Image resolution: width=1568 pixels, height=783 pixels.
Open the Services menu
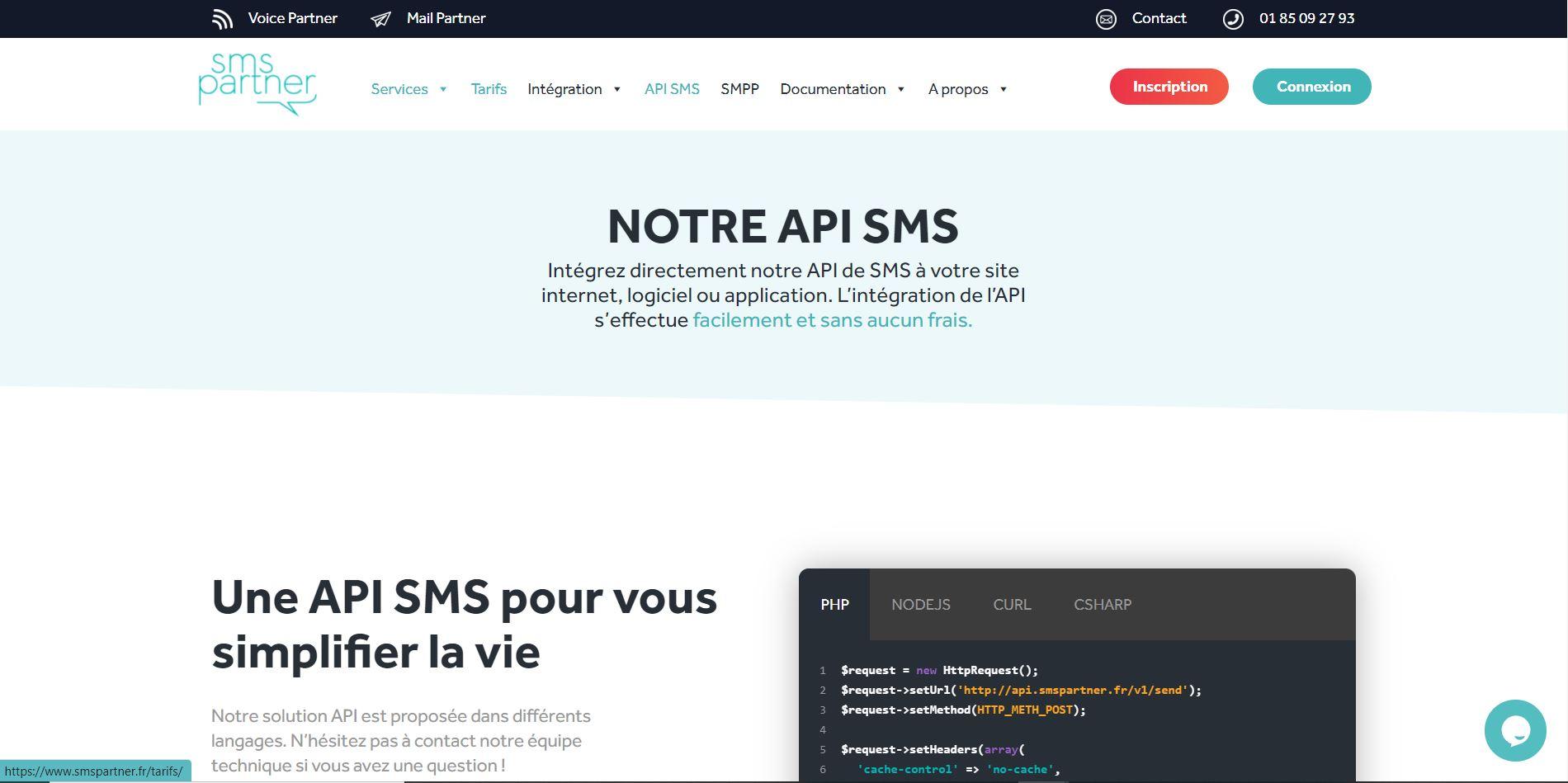point(399,89)
